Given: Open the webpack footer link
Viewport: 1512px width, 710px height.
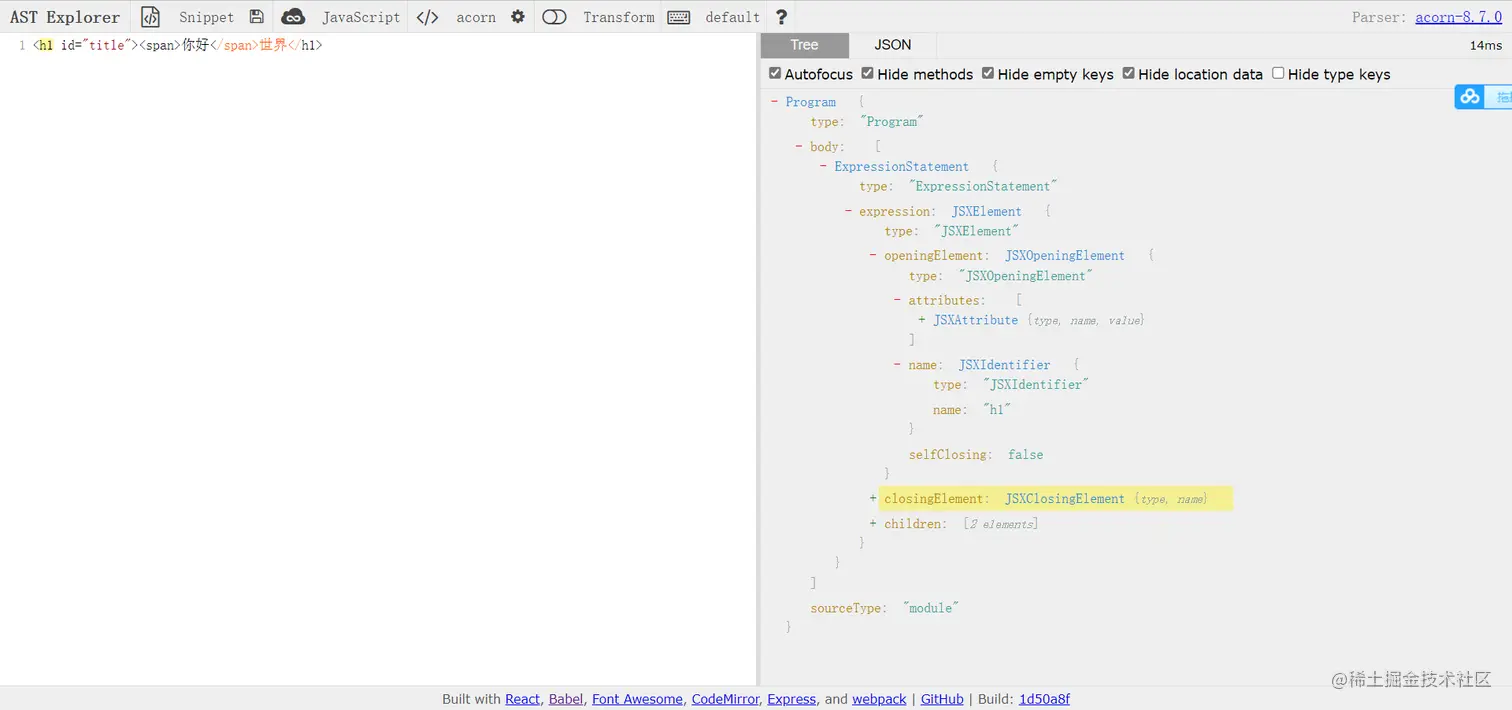Looking at the screenshot, I should 879,699.
